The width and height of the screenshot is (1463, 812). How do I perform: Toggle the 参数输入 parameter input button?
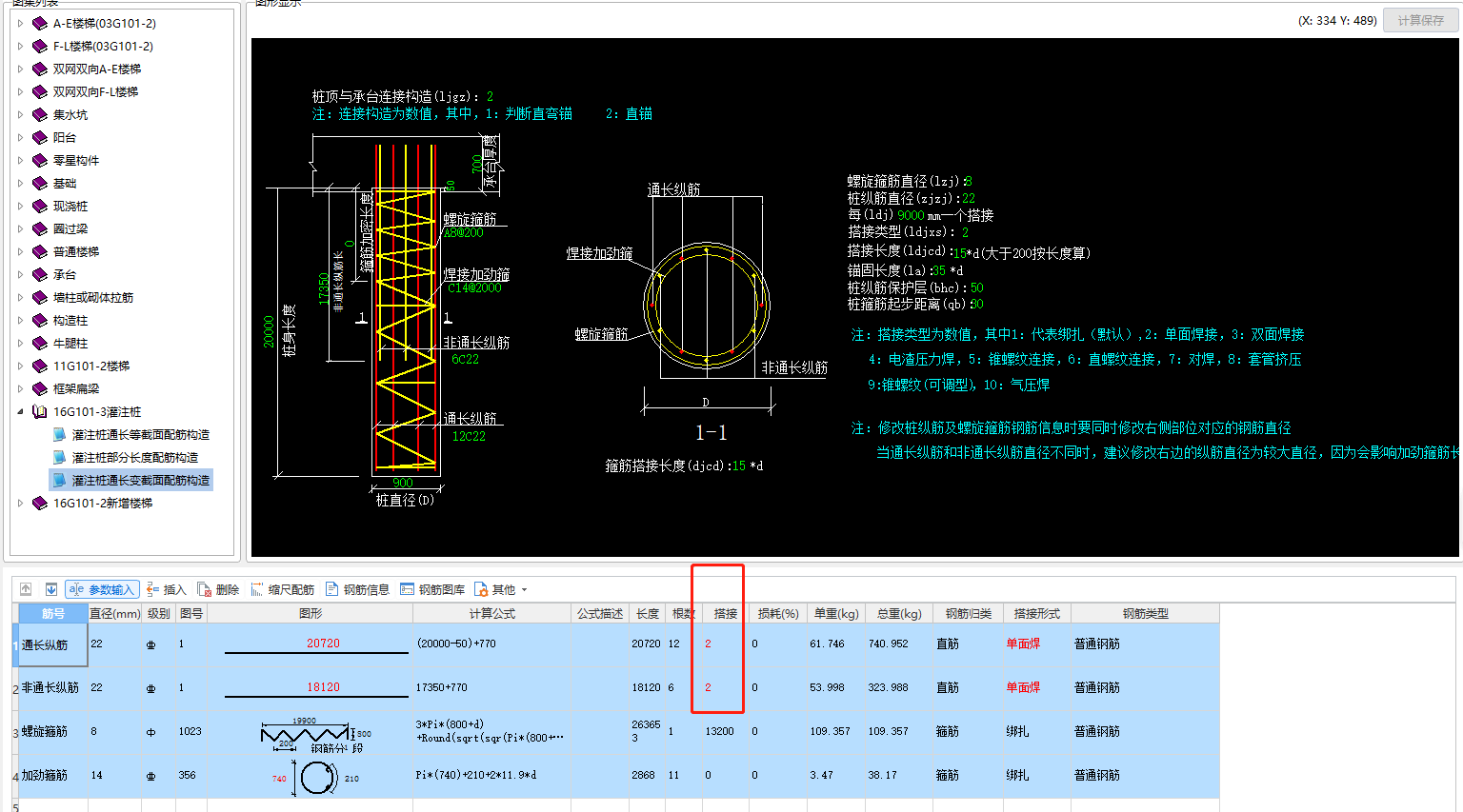click(103, 589)
